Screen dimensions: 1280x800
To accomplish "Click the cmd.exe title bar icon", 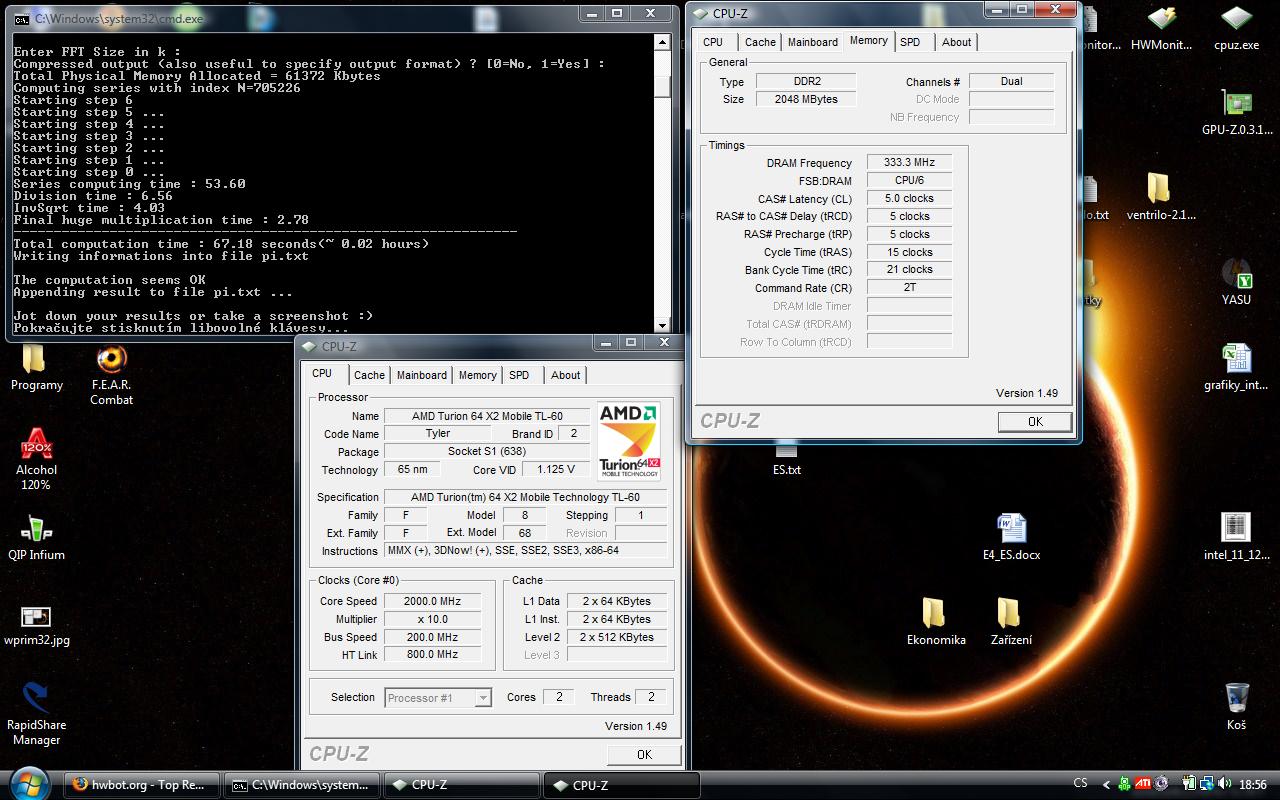I will pyautogui.click(x=24, y=17).
